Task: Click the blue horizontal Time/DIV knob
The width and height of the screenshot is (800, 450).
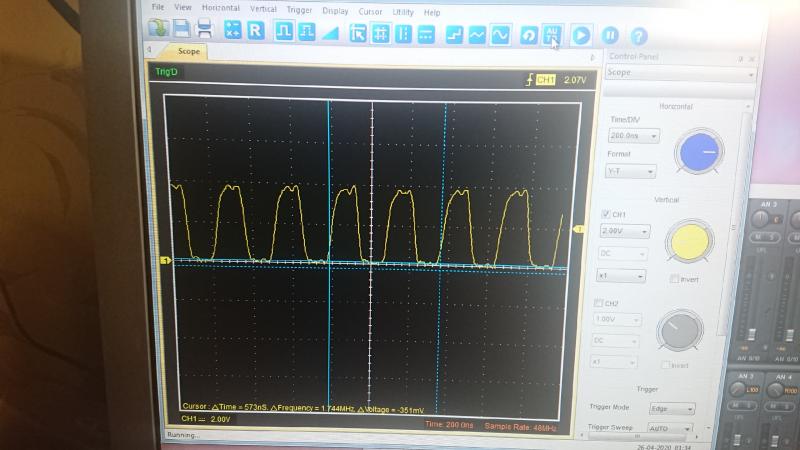Action: coord(700,153)
